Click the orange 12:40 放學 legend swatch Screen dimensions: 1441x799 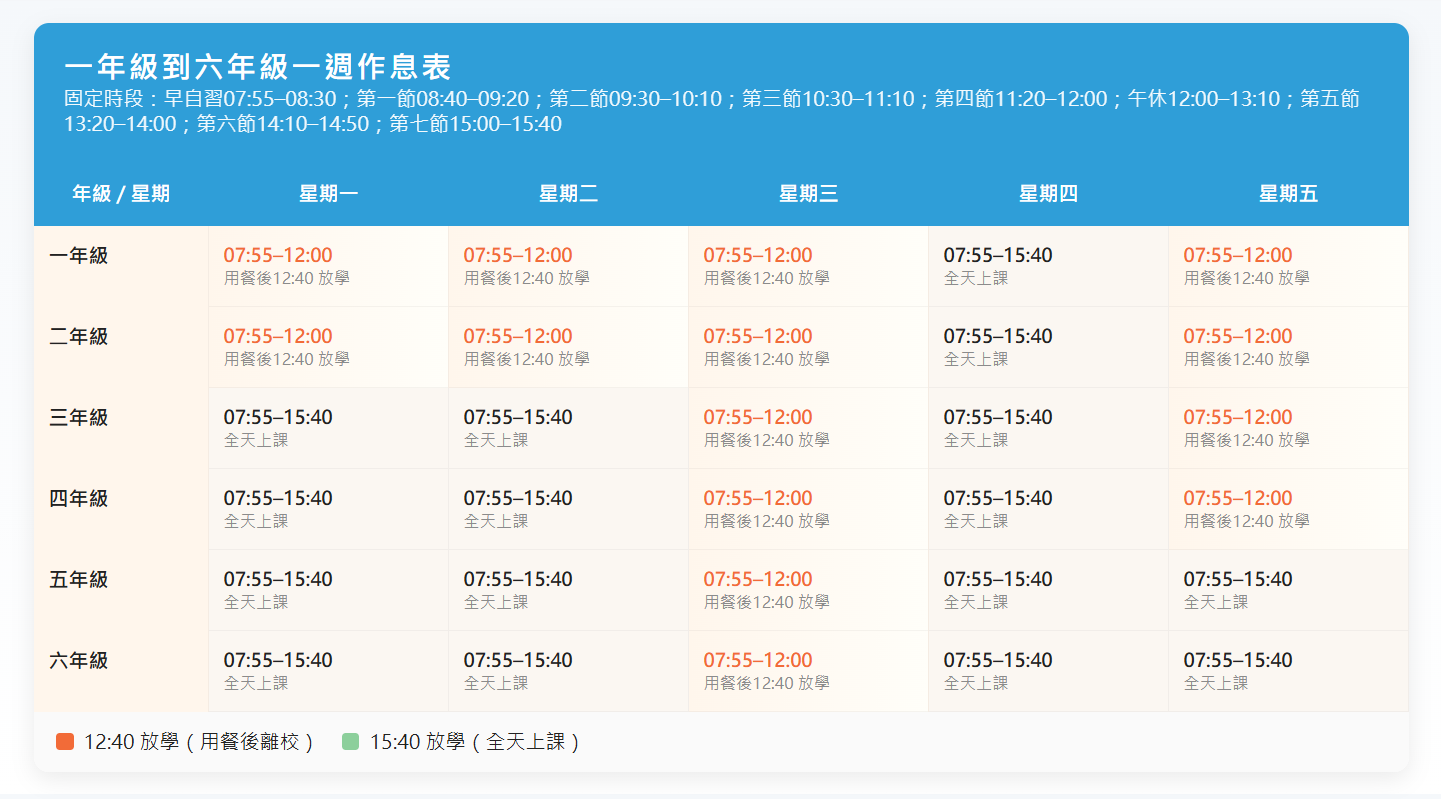[x=65, y=742]
